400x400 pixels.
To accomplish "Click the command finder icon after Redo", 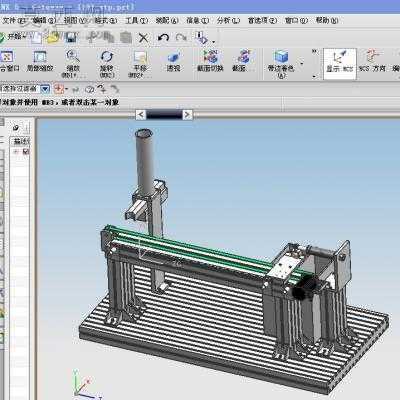I will pos(201,38).
